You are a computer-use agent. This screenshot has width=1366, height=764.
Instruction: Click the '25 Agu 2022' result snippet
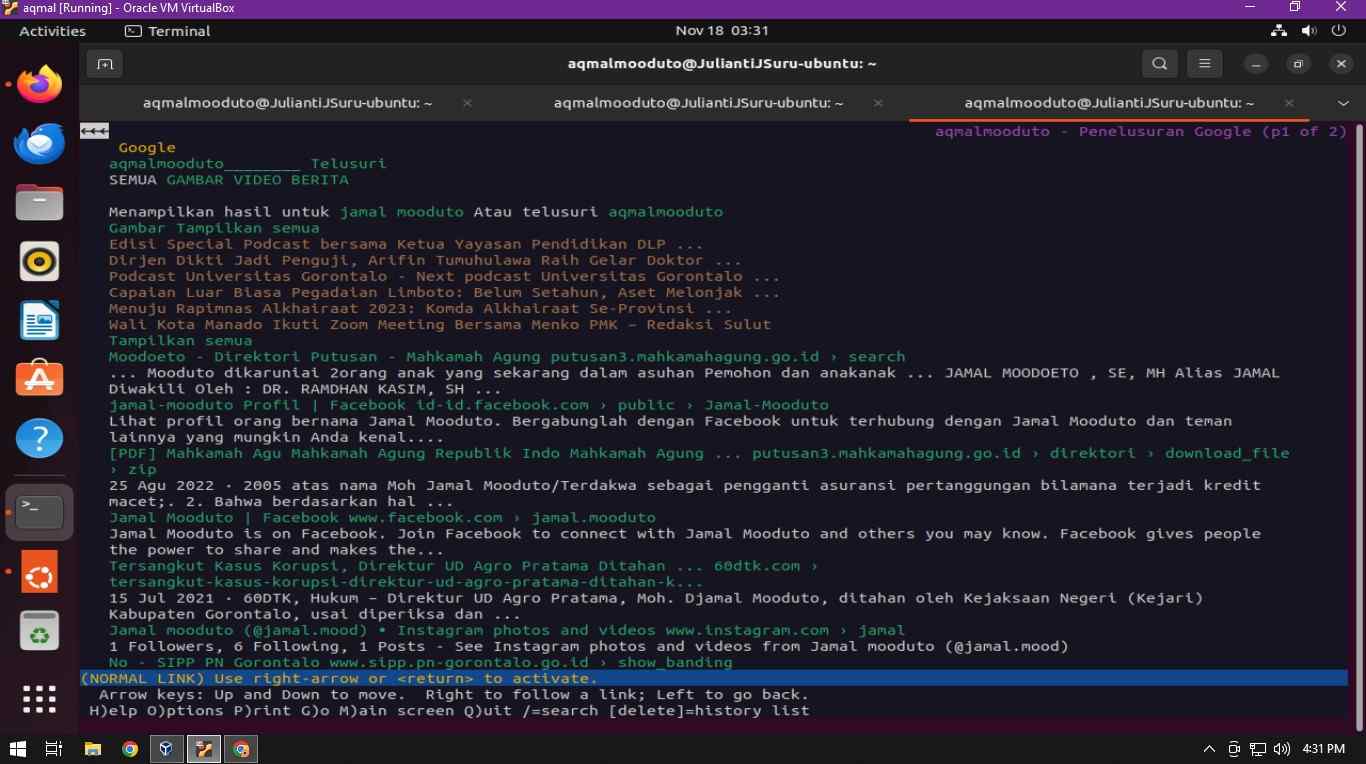point(685,493)
